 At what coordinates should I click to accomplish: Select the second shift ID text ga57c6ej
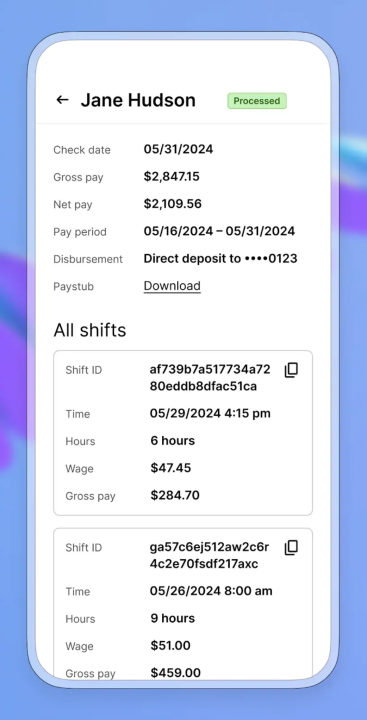point(209,555)
